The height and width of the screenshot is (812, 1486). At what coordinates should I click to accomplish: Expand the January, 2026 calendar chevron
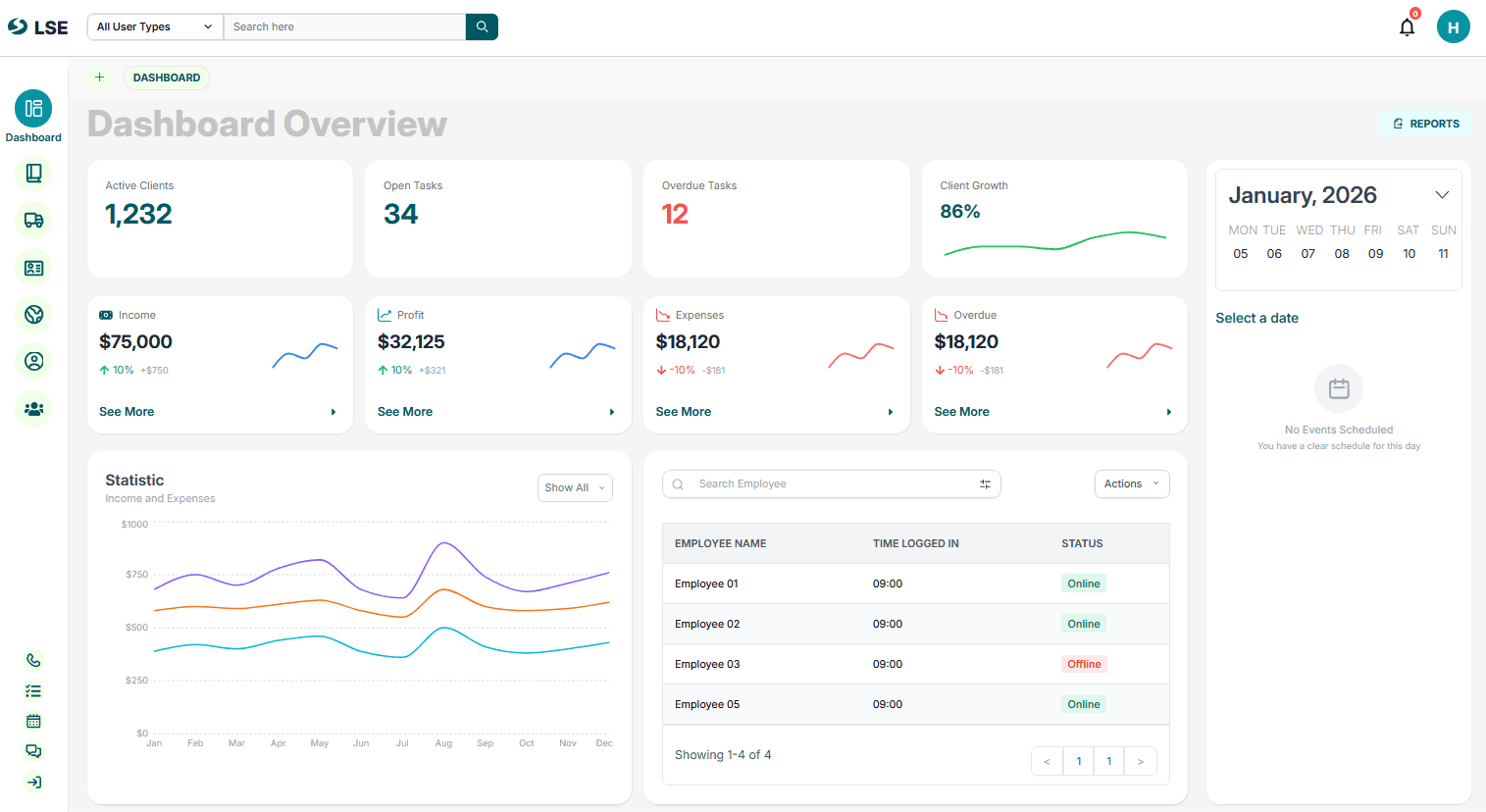[x=1442, y=195]
